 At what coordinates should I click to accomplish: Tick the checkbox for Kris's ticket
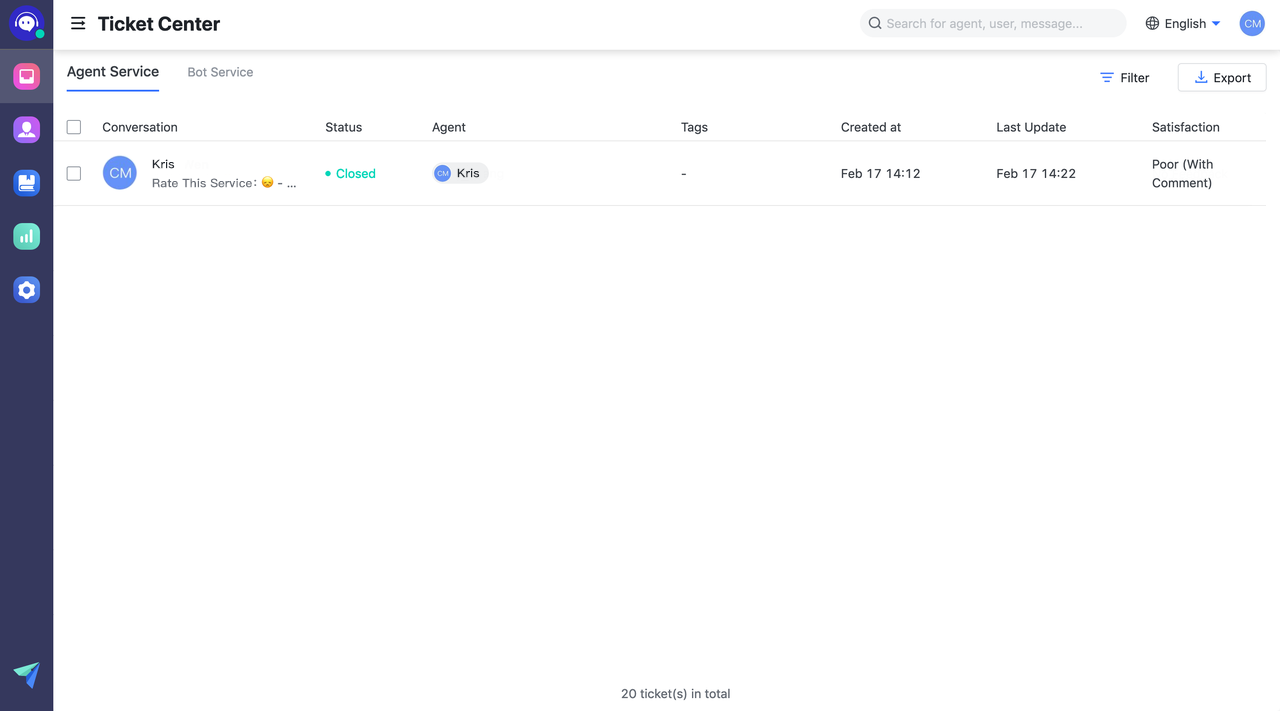click(x=74, y=173)
